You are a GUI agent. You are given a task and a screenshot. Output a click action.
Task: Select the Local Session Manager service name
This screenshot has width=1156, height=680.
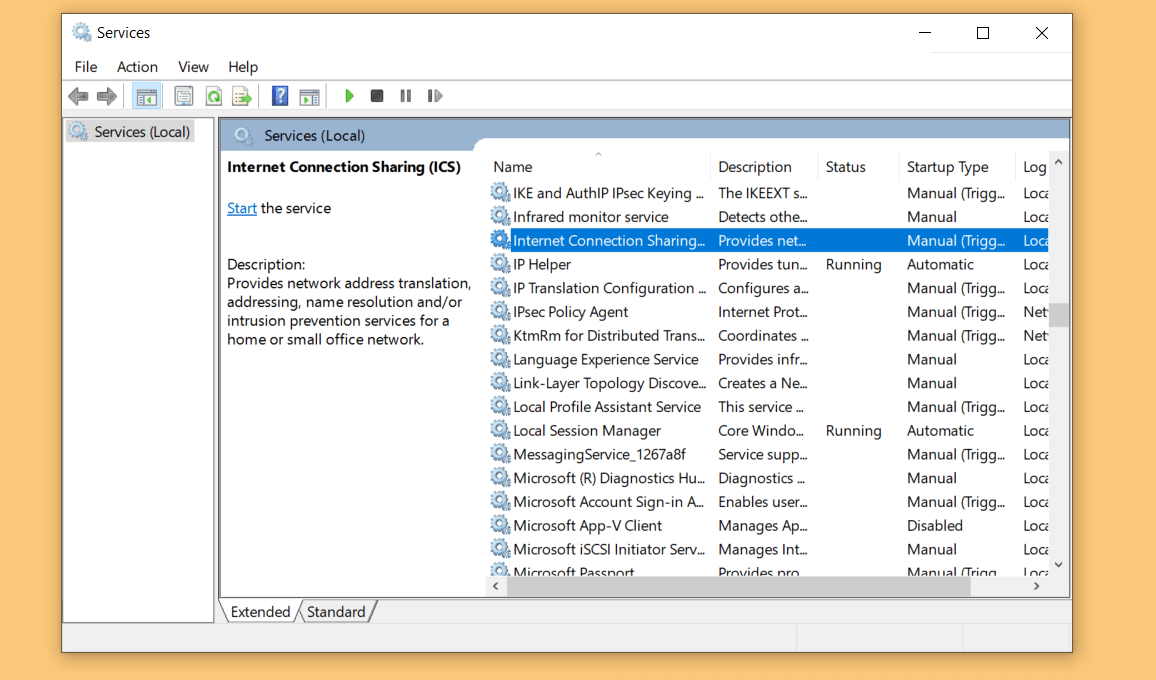[x=587, y=431]
